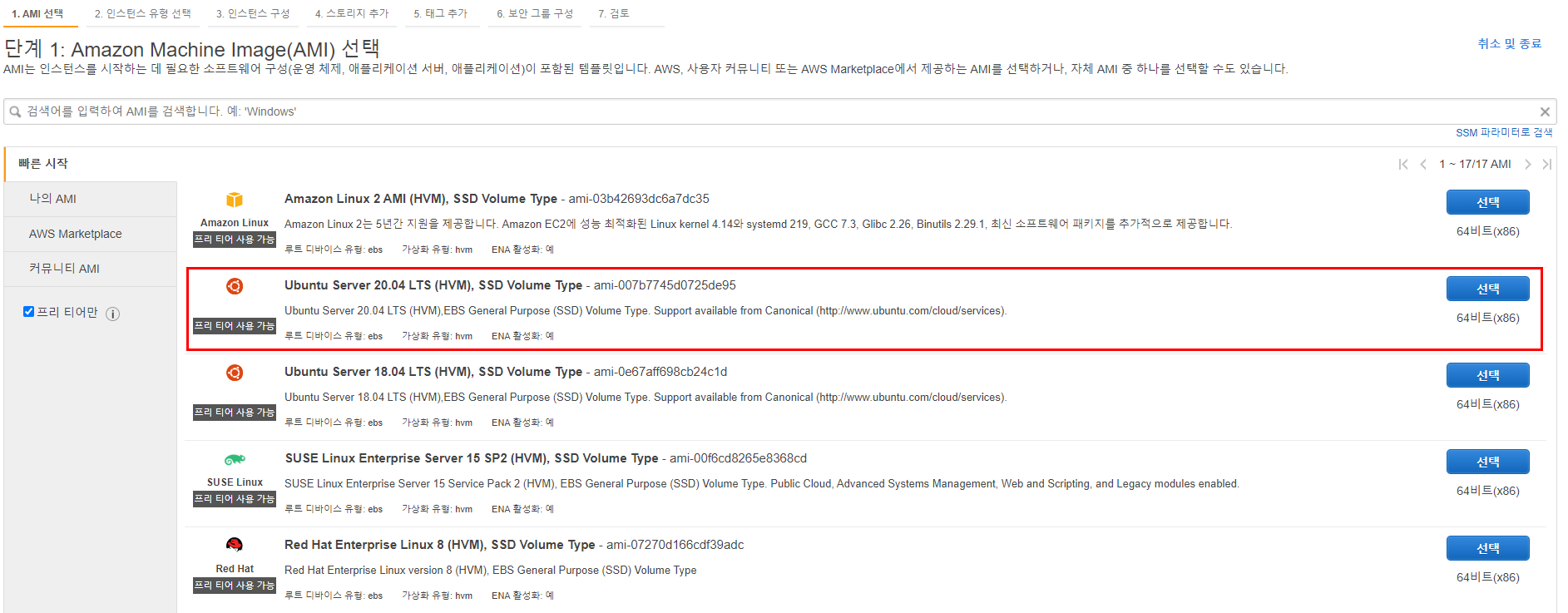Click the SUSE Linux chameleon icon
The image size is (1568, 613).
tap(235, 459)
